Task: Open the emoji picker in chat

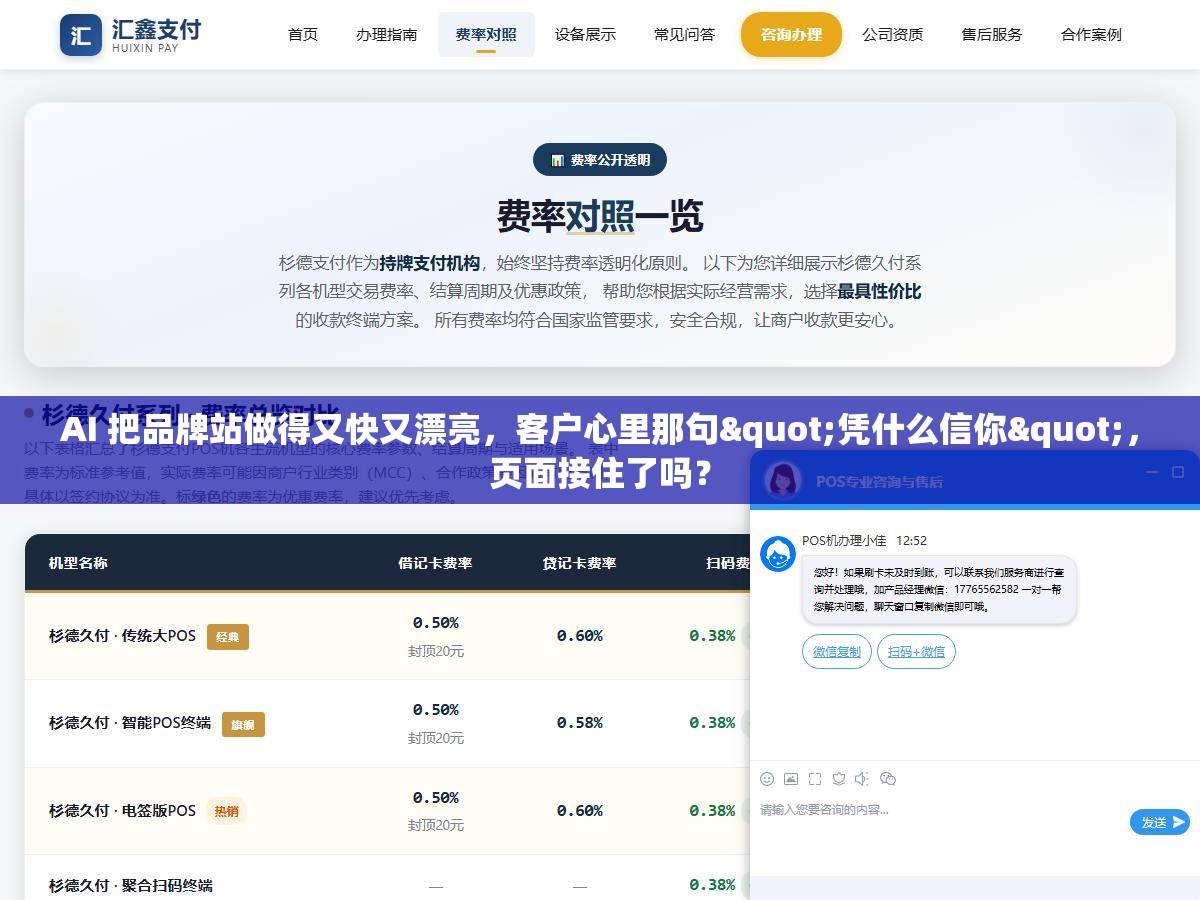Action: coord(767,778)
